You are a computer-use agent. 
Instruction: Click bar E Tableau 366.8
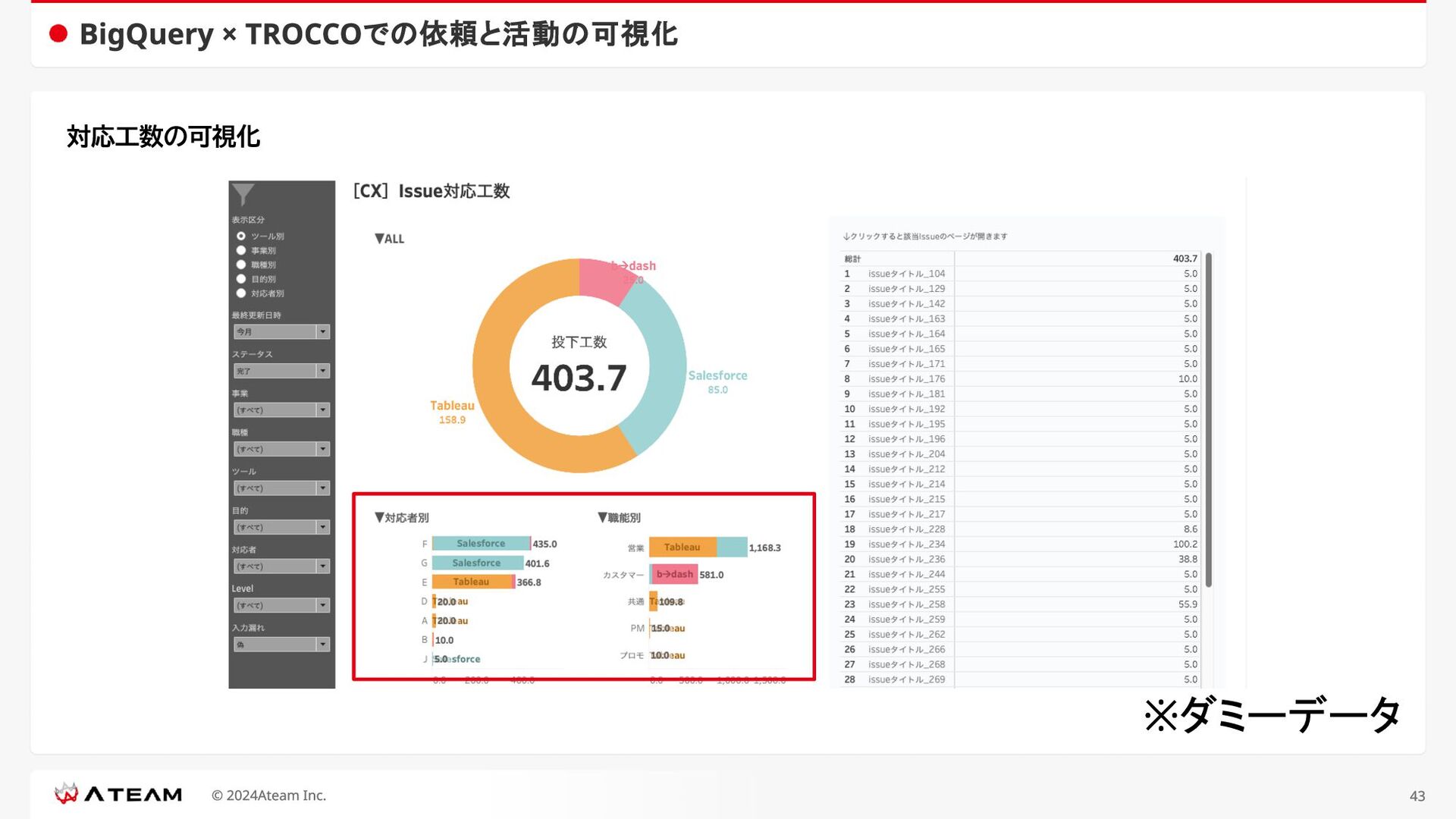click(473, 582)
